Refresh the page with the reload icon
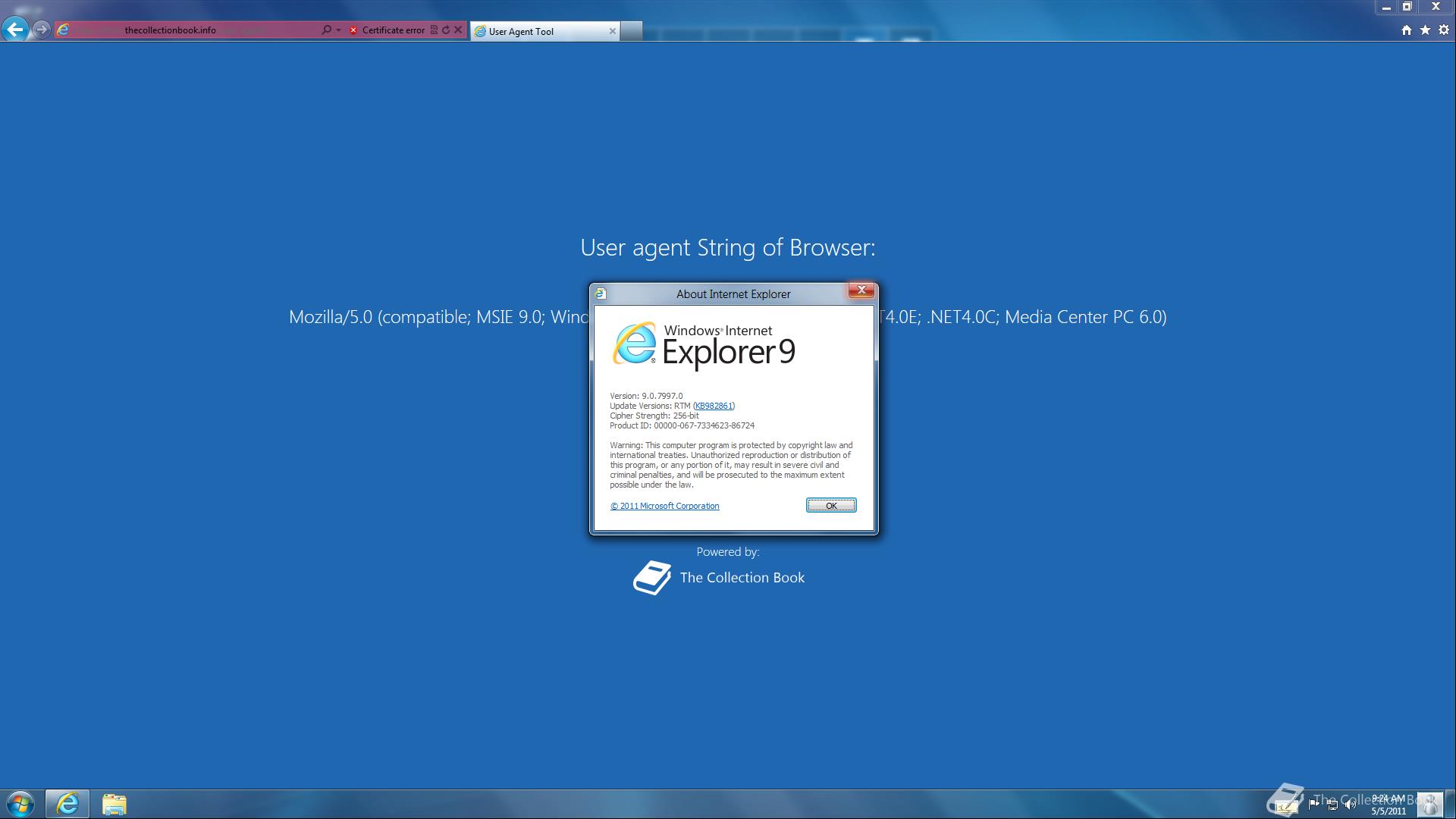Image resolution: width=1456 pixels, height=819 pixels. coord(446,30)
